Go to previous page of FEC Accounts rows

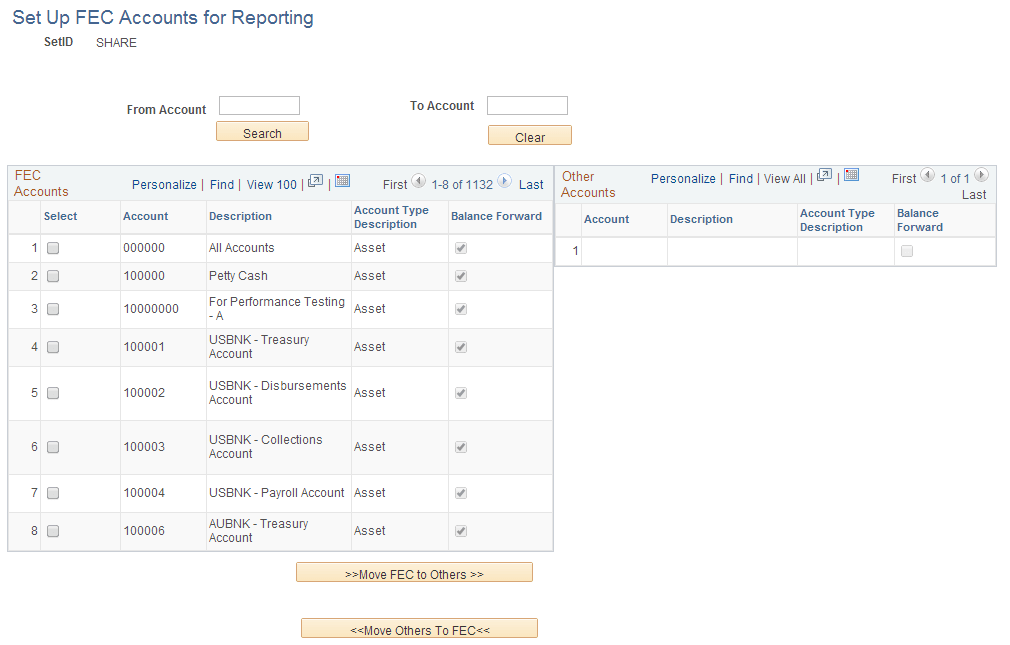pos(418,184)
